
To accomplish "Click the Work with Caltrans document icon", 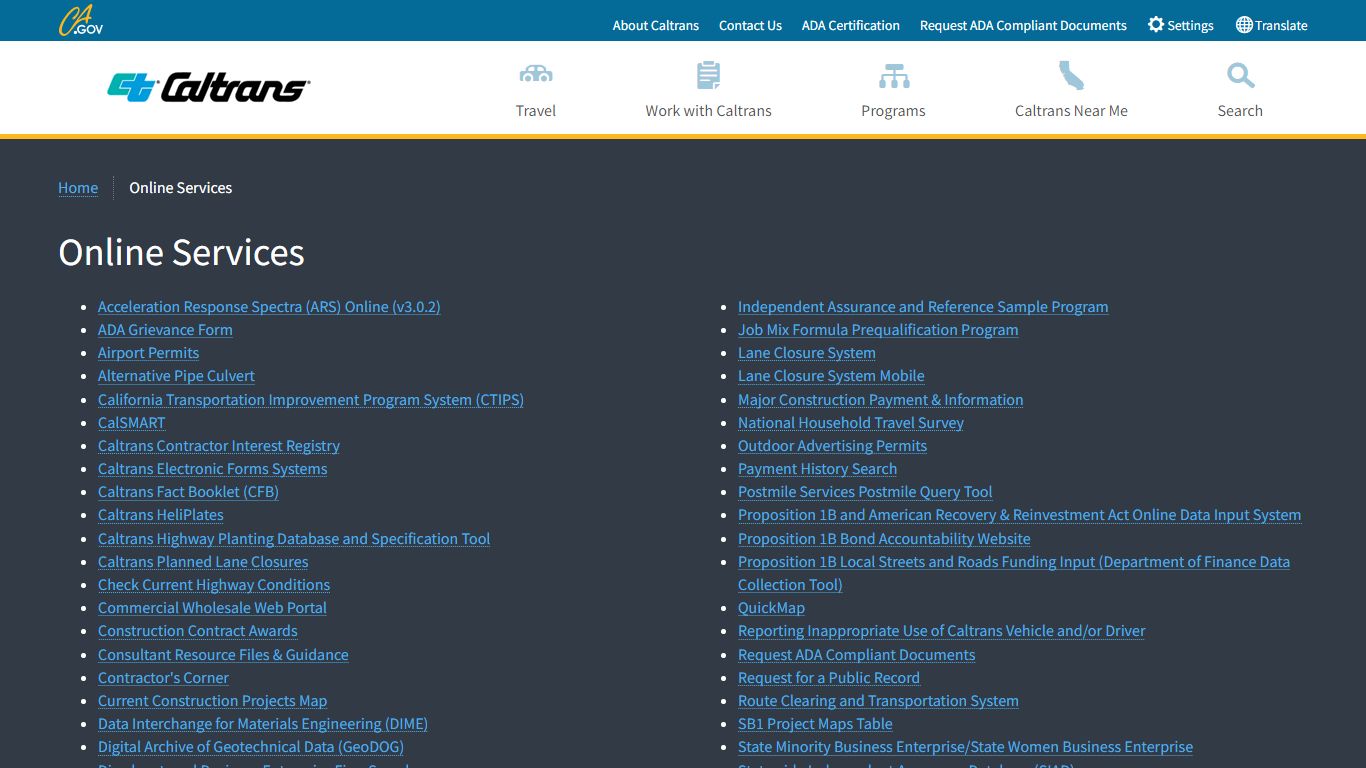I will coord(708,75).
